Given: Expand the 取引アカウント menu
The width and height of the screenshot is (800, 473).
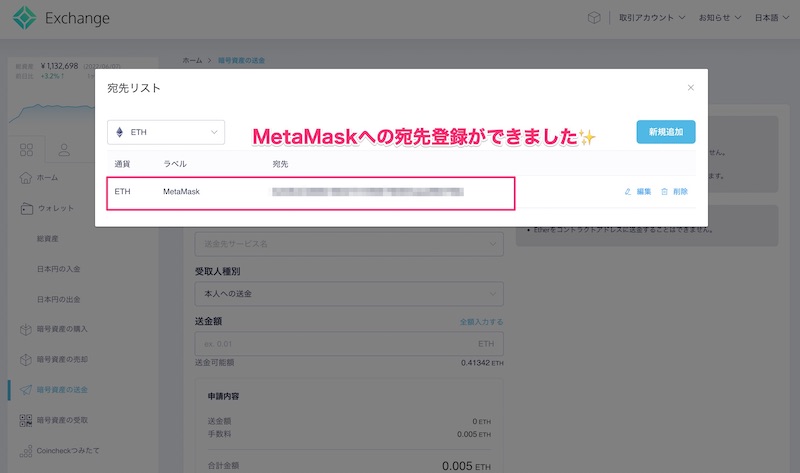Looking at the screenshot, I should point(652,18).
